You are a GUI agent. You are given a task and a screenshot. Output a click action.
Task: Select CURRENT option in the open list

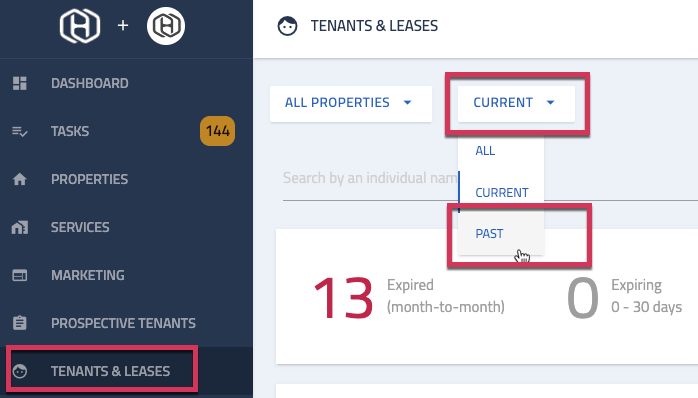(501, 193)
